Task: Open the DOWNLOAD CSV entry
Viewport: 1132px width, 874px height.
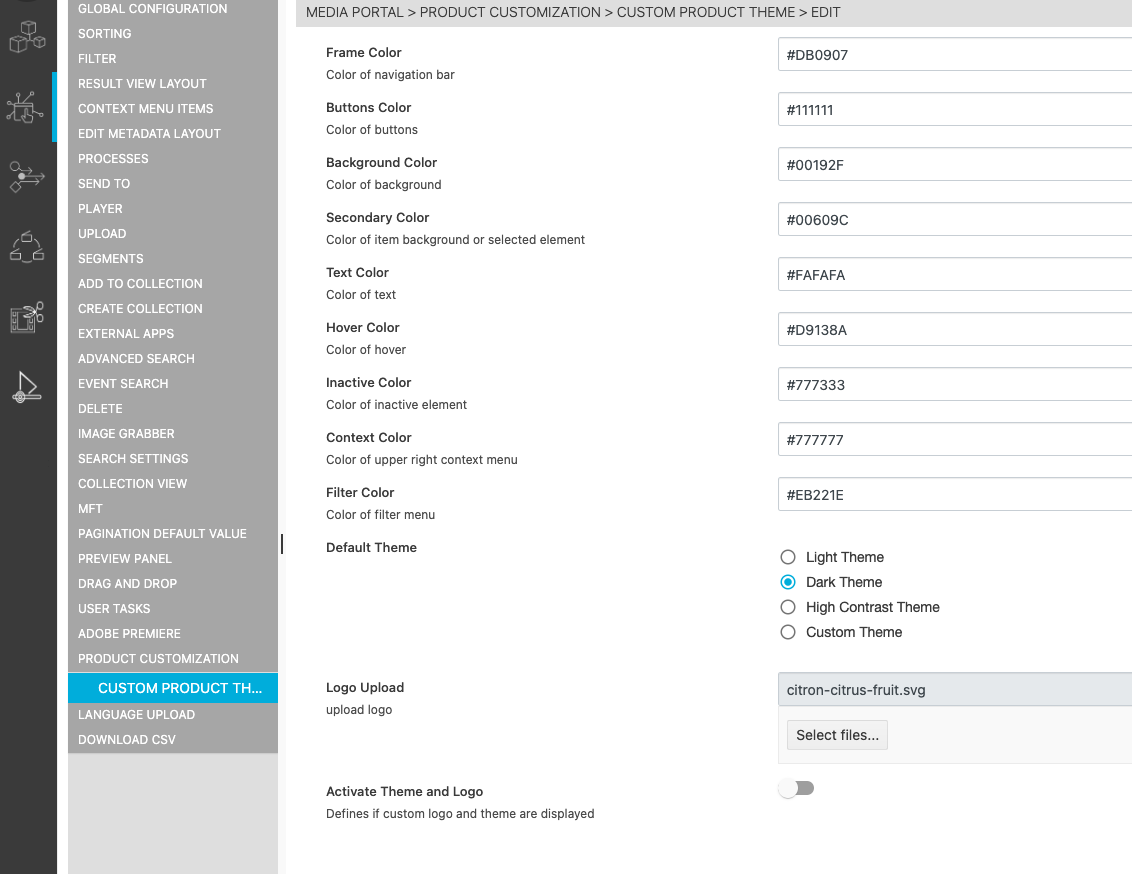Action: coord(125,739)
